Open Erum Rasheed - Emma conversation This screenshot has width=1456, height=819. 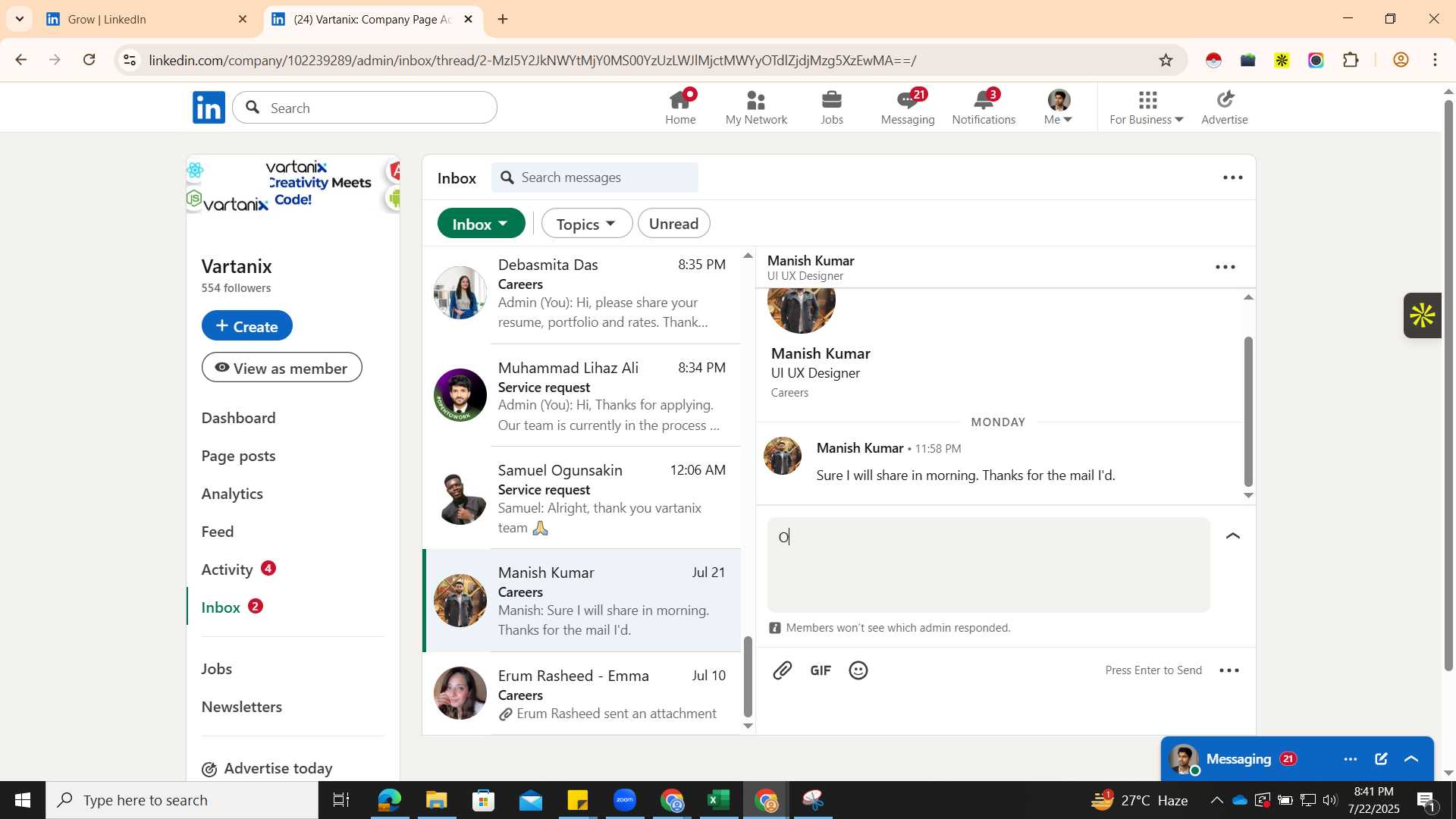click(x=582, y=694)
